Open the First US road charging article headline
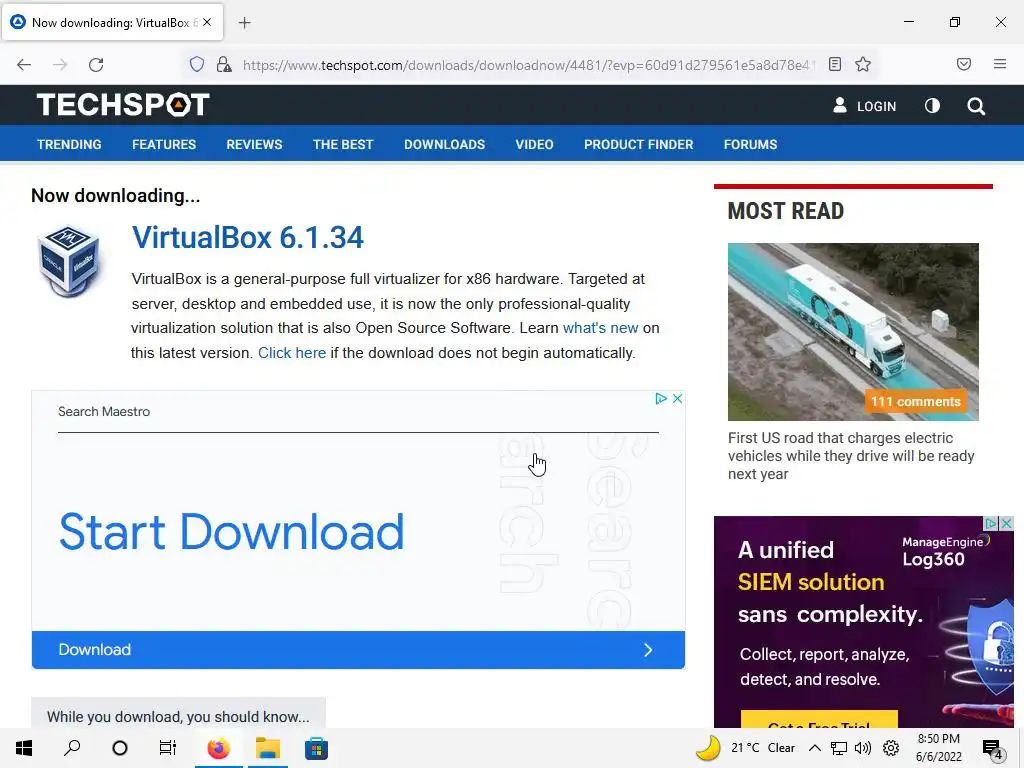 pyautogui.click(x=851, y=456)
